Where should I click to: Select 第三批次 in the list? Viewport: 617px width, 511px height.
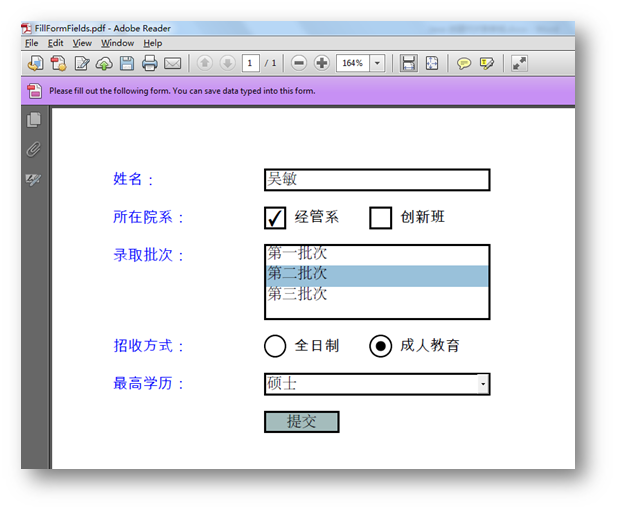click(377, 295)
